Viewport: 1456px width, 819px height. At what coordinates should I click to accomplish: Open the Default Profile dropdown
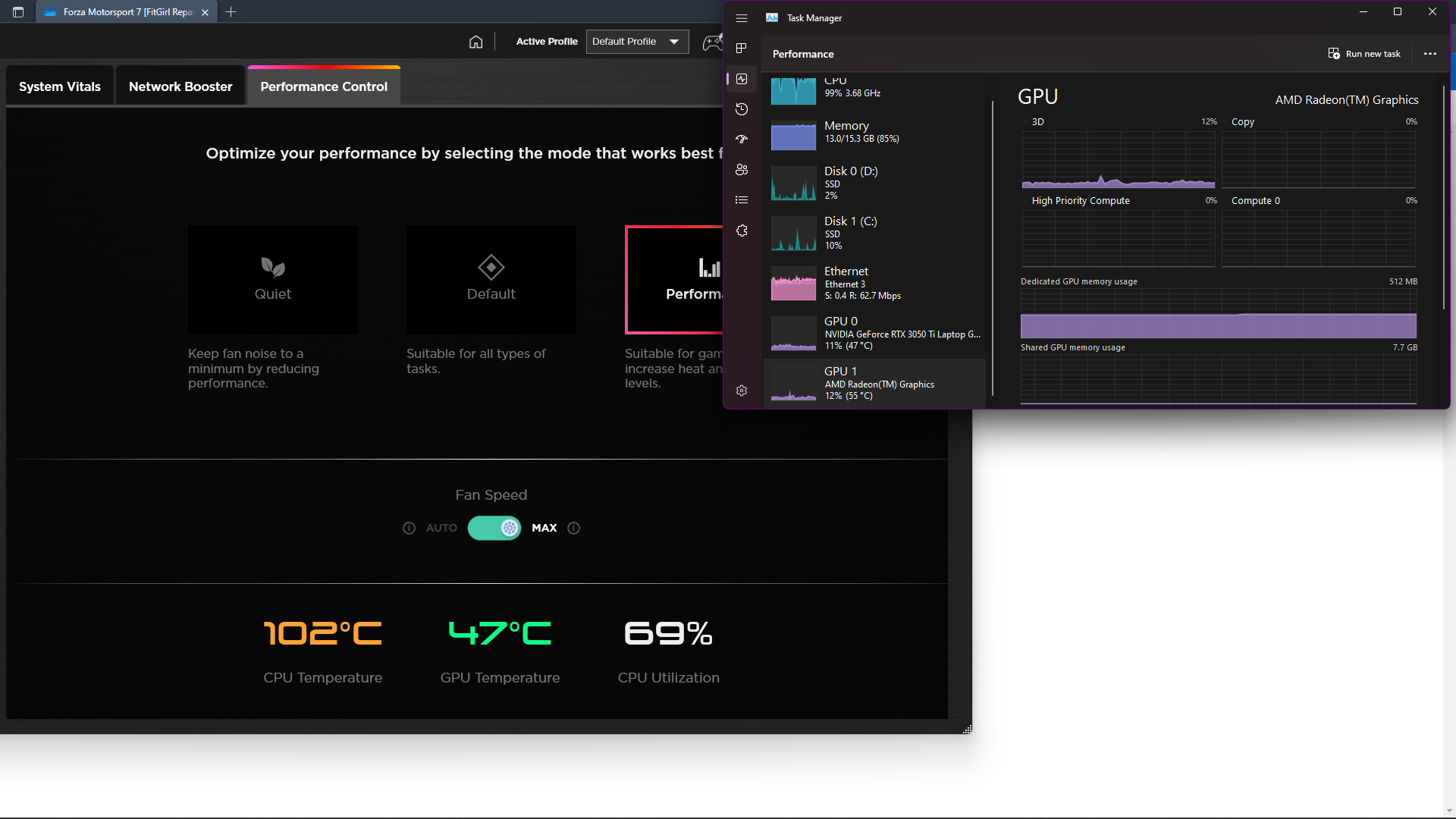click(637, 42)
